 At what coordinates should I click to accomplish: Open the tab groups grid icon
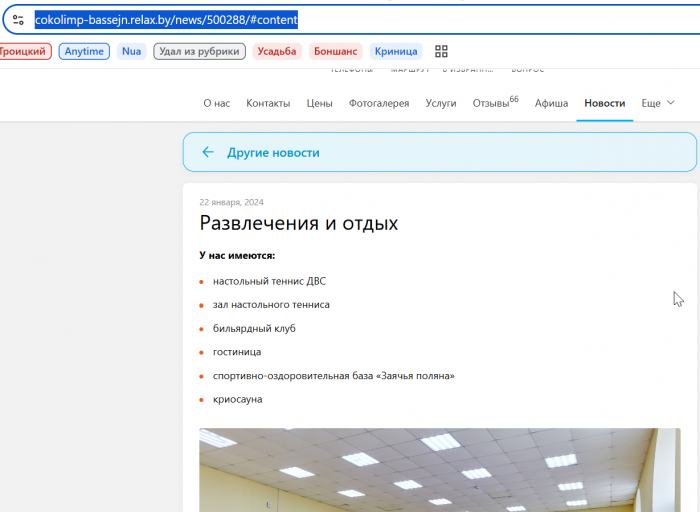click(x=441, y=51)
